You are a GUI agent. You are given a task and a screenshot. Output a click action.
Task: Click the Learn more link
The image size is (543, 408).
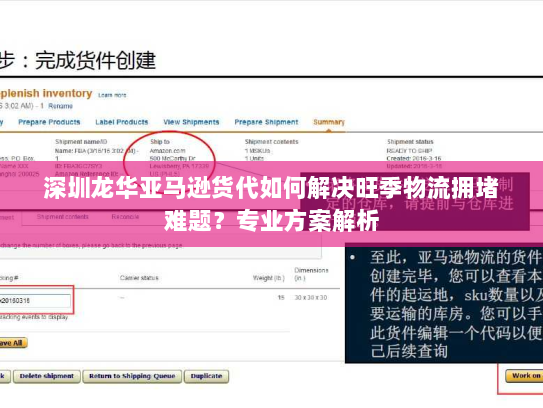coord(112,95)
